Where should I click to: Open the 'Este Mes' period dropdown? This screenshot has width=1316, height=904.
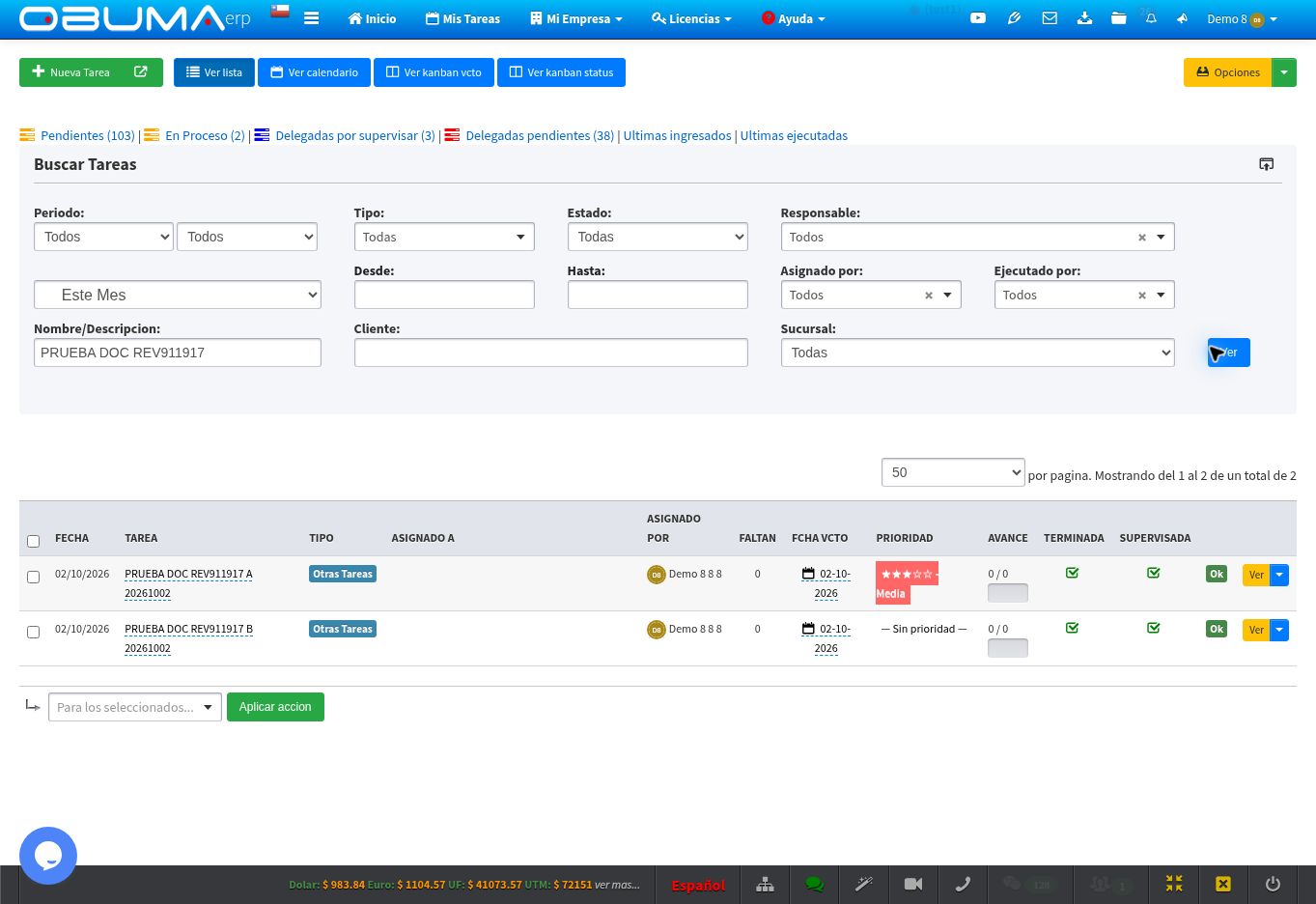point(178,295)
